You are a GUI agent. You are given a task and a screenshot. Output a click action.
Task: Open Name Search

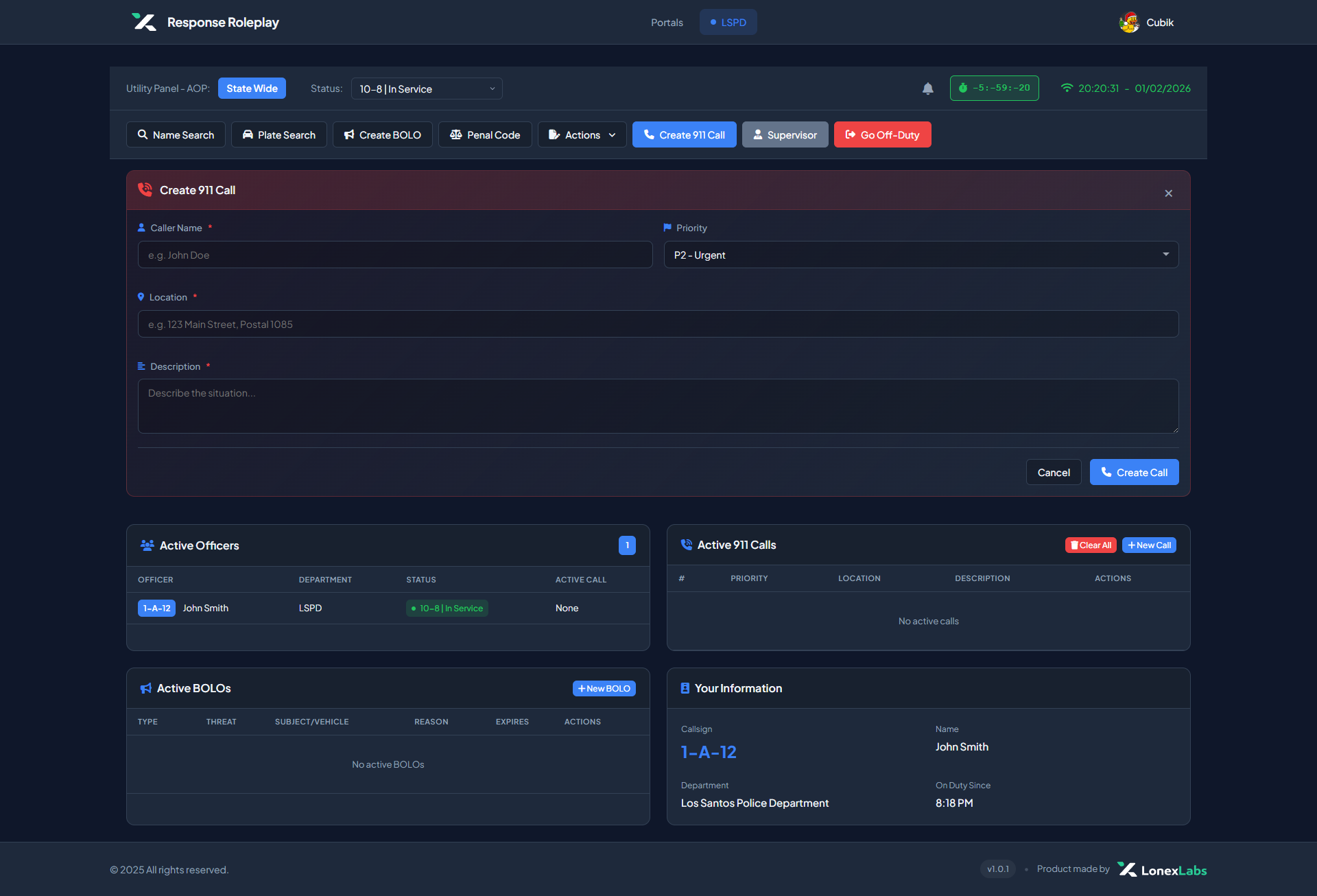click(x=176, y=134)
